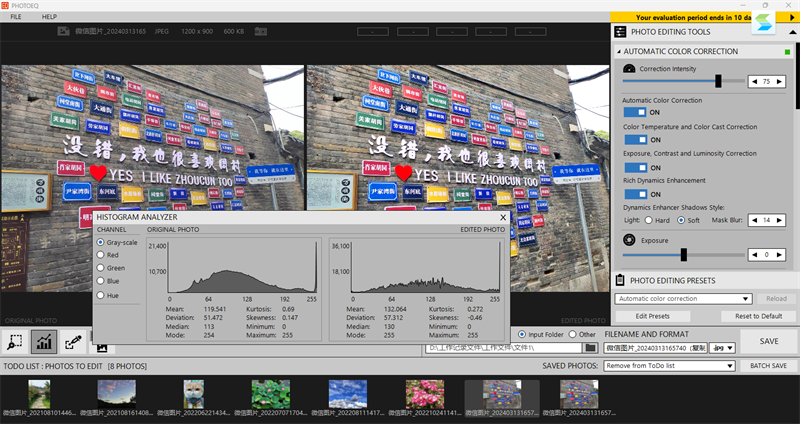The height and width of the screenshot is (424, 800).
Task: Open the lotus leaves photo thumbnail
Action: tap(271, 393)
